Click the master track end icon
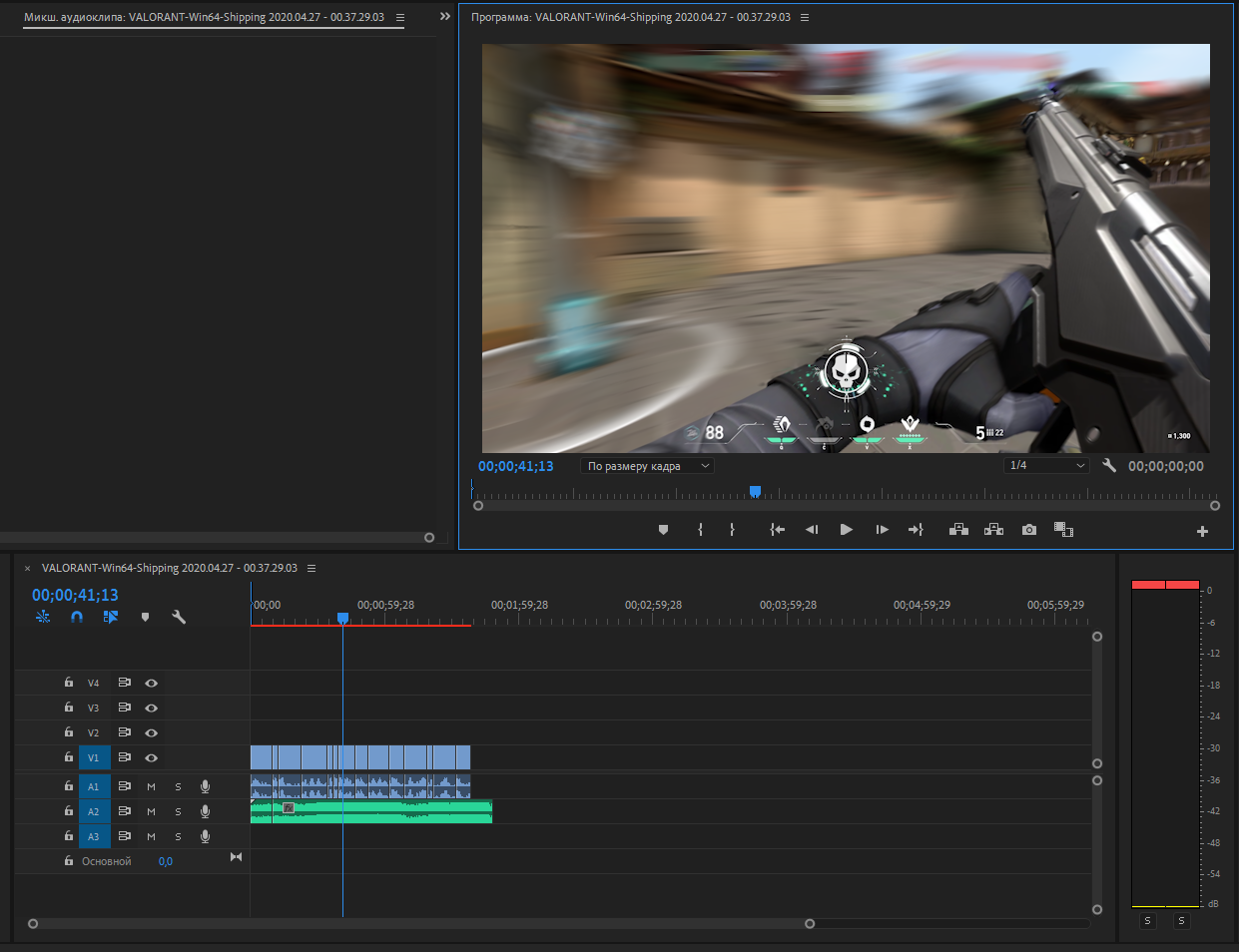1239x952 pixels. pyautogui.click(x=236, y=857)
